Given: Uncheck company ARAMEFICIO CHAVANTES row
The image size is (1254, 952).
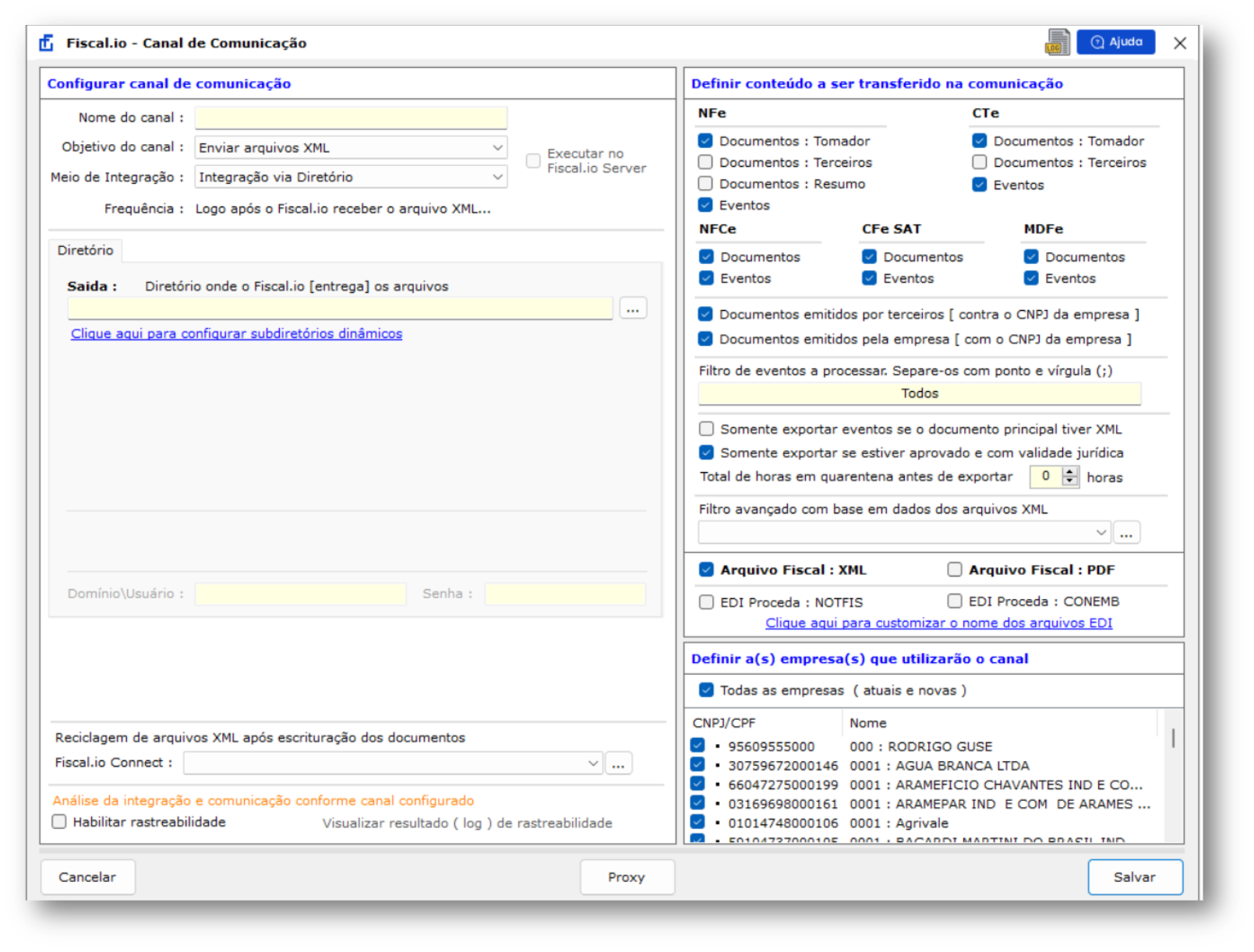Looking at the screenshot, I should (x=698, y=783).
